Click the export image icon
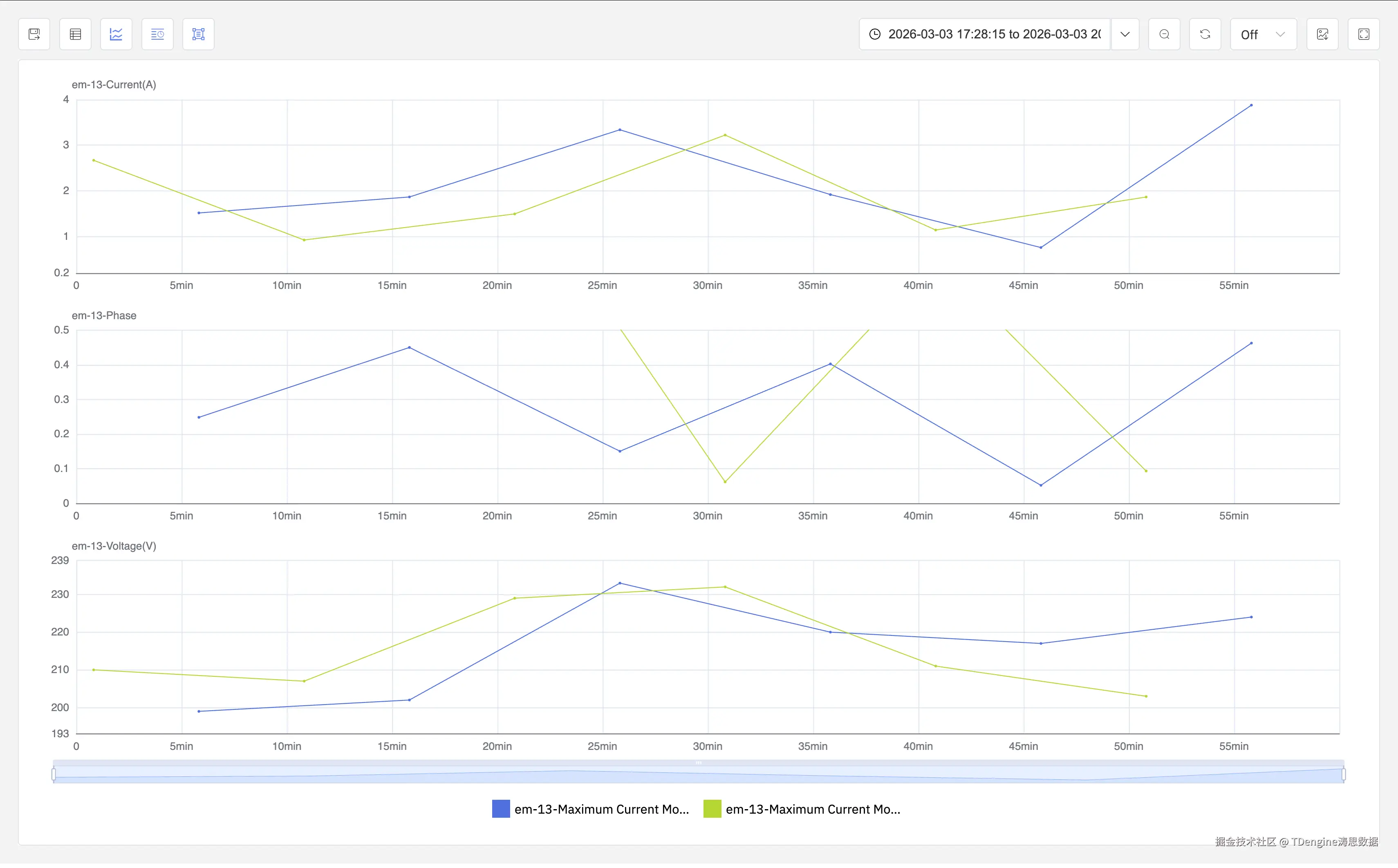The image size is (1398, 868). coord(1322,34)
